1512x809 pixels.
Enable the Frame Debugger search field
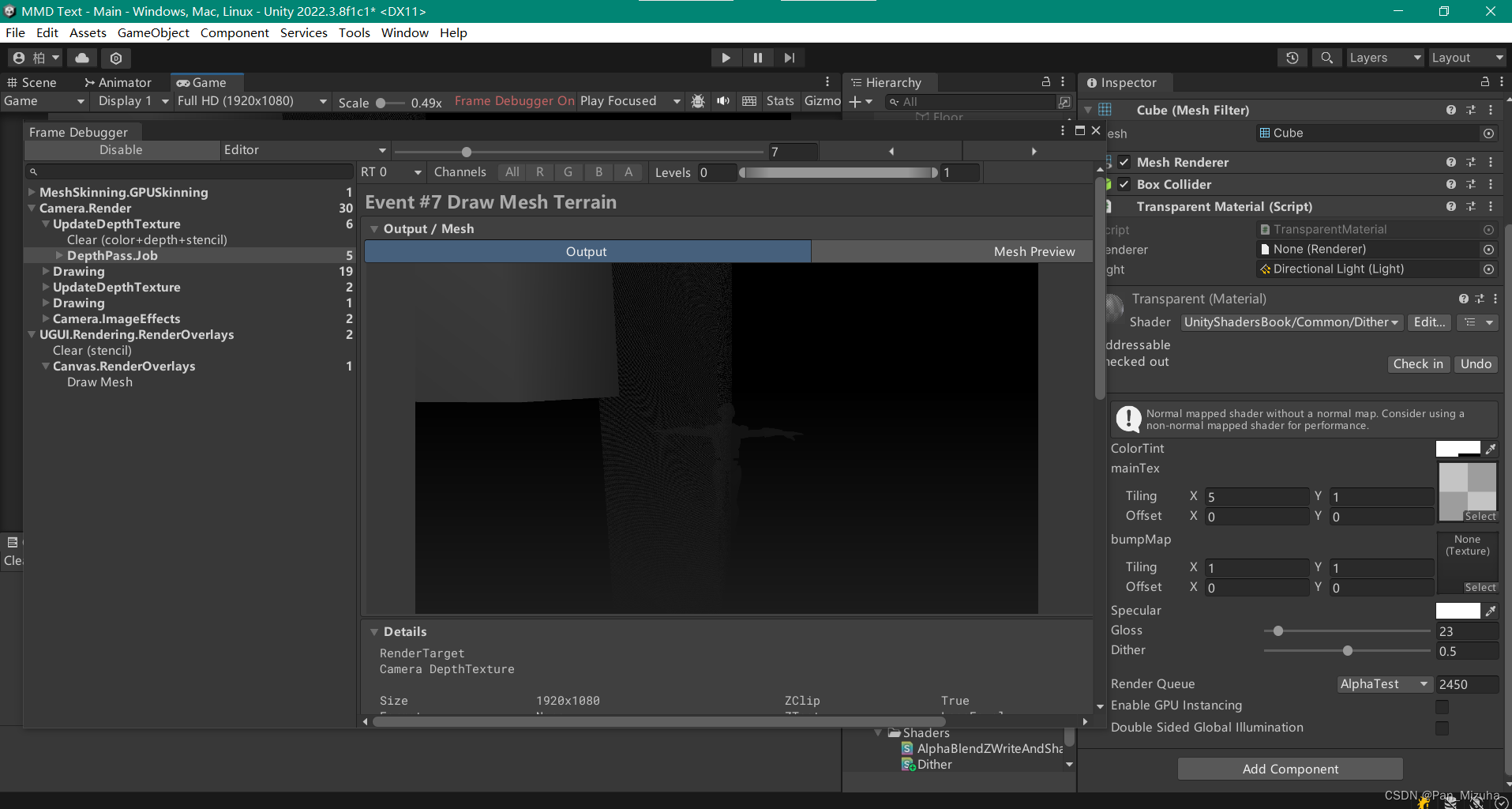tap(189, 171)
